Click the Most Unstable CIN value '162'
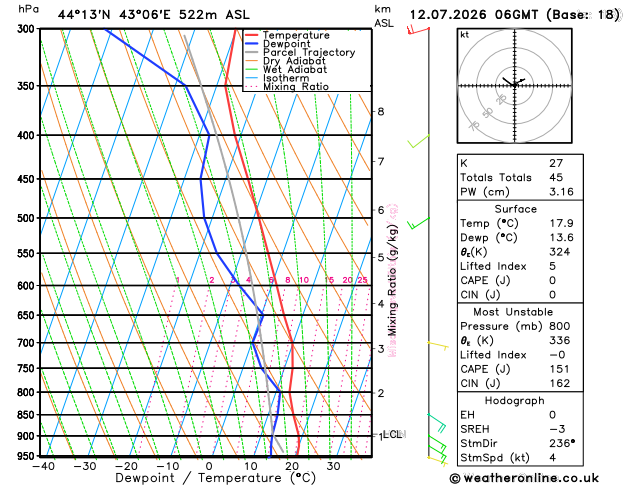Screen dimensions: 629x486 [560, 383]
